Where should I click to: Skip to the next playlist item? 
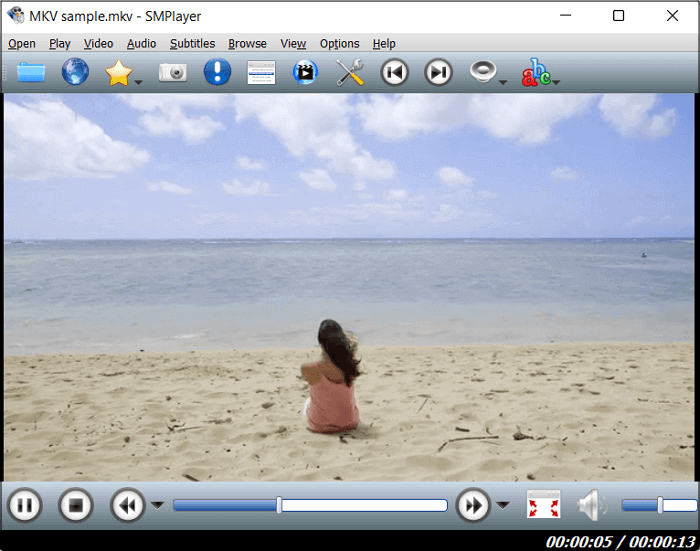point(438,72)
